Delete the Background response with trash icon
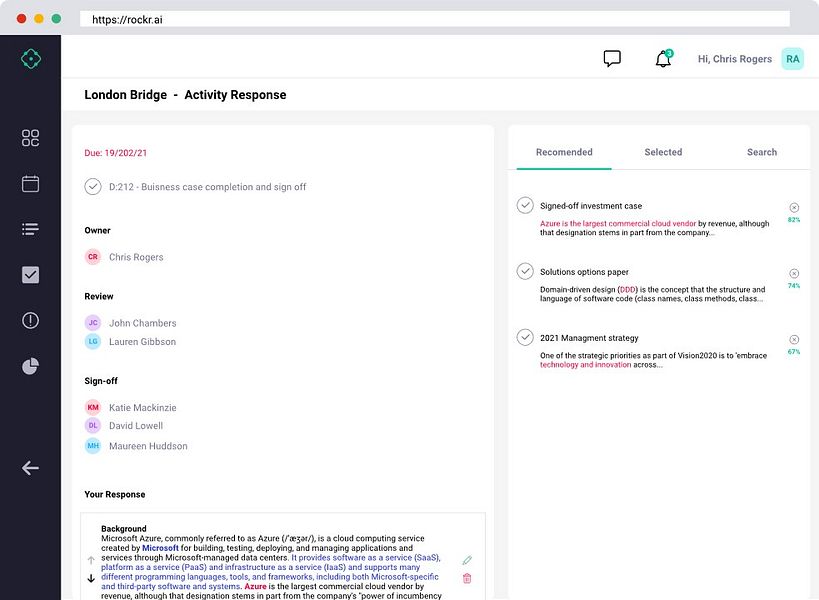819x600 pixels. [x=467, y=578]
